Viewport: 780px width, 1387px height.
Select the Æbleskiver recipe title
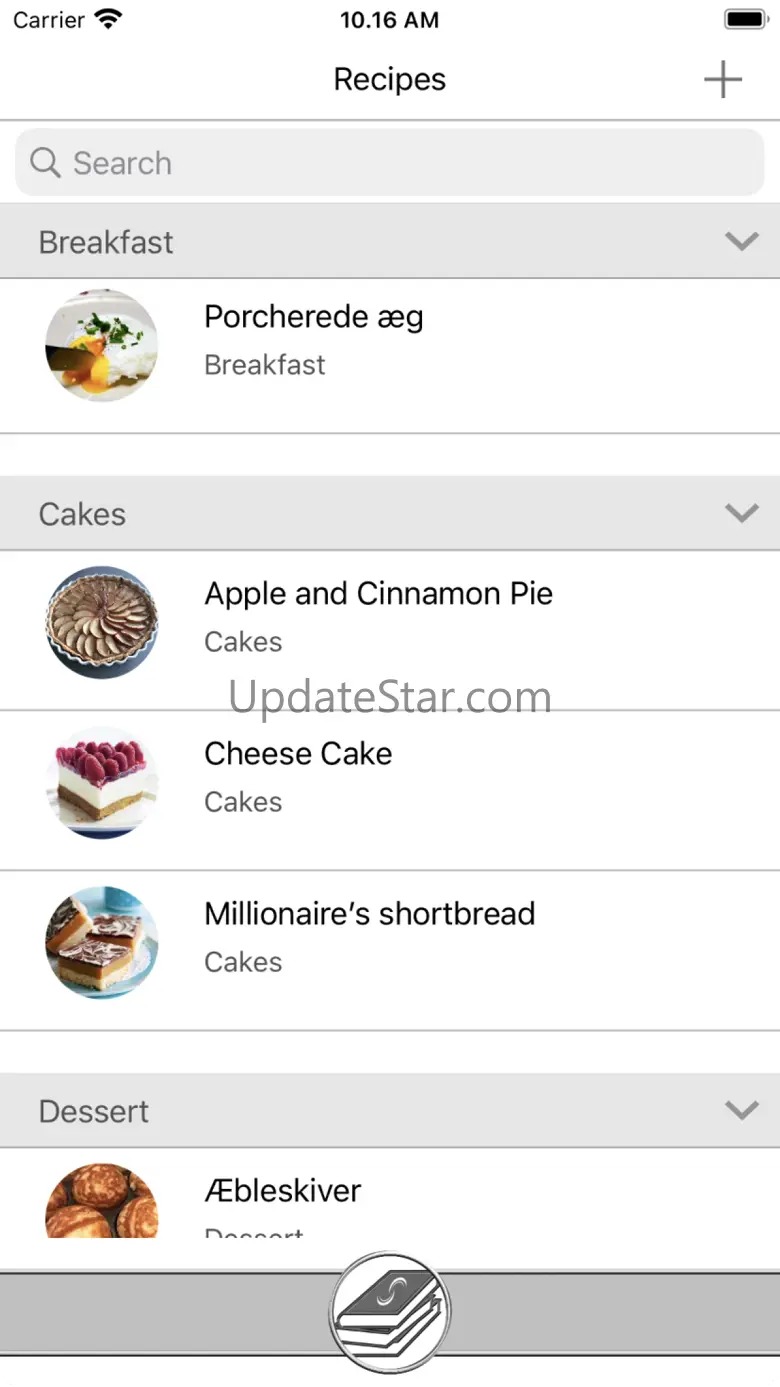[283, 1191]
